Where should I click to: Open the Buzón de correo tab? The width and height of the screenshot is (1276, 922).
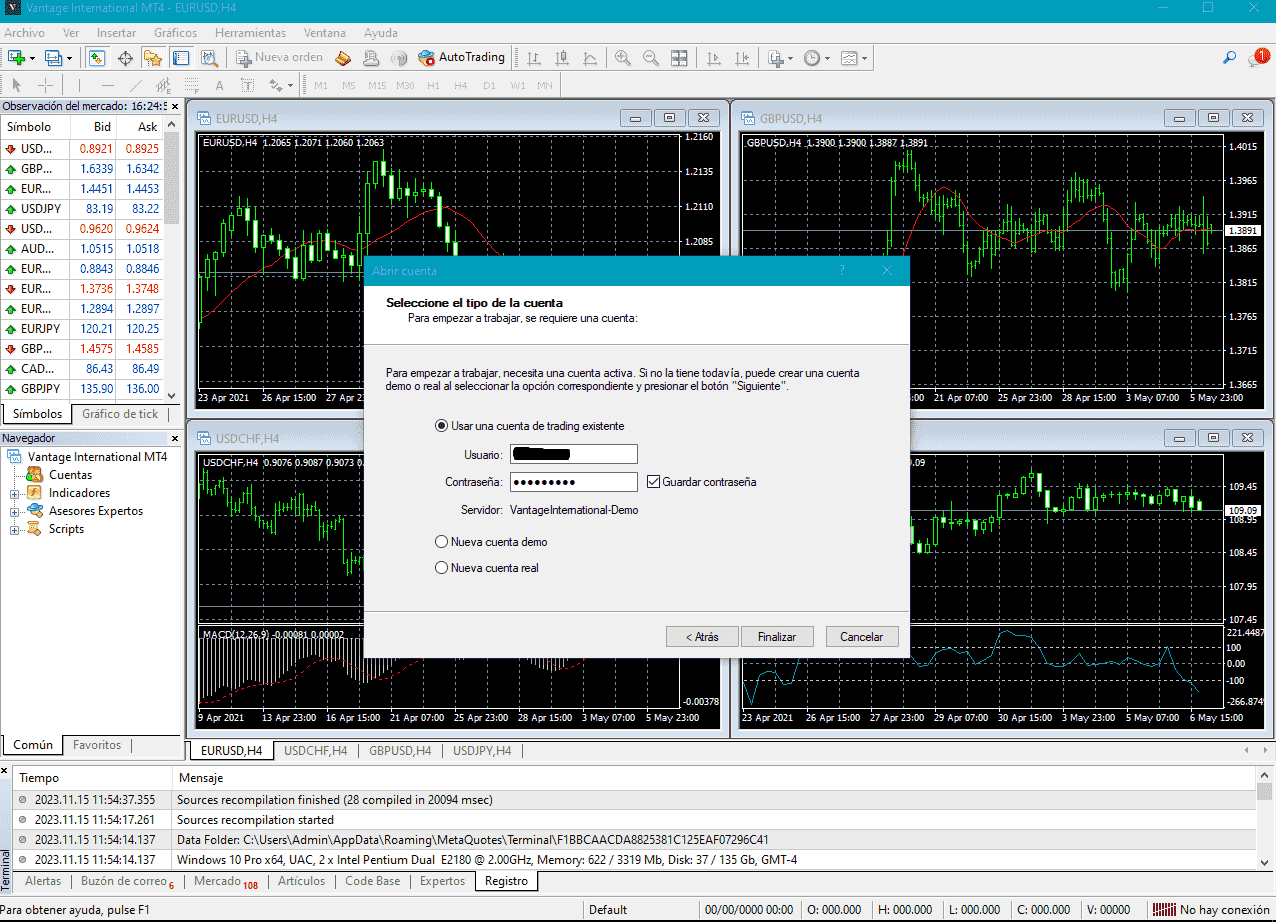pos(127,881)
